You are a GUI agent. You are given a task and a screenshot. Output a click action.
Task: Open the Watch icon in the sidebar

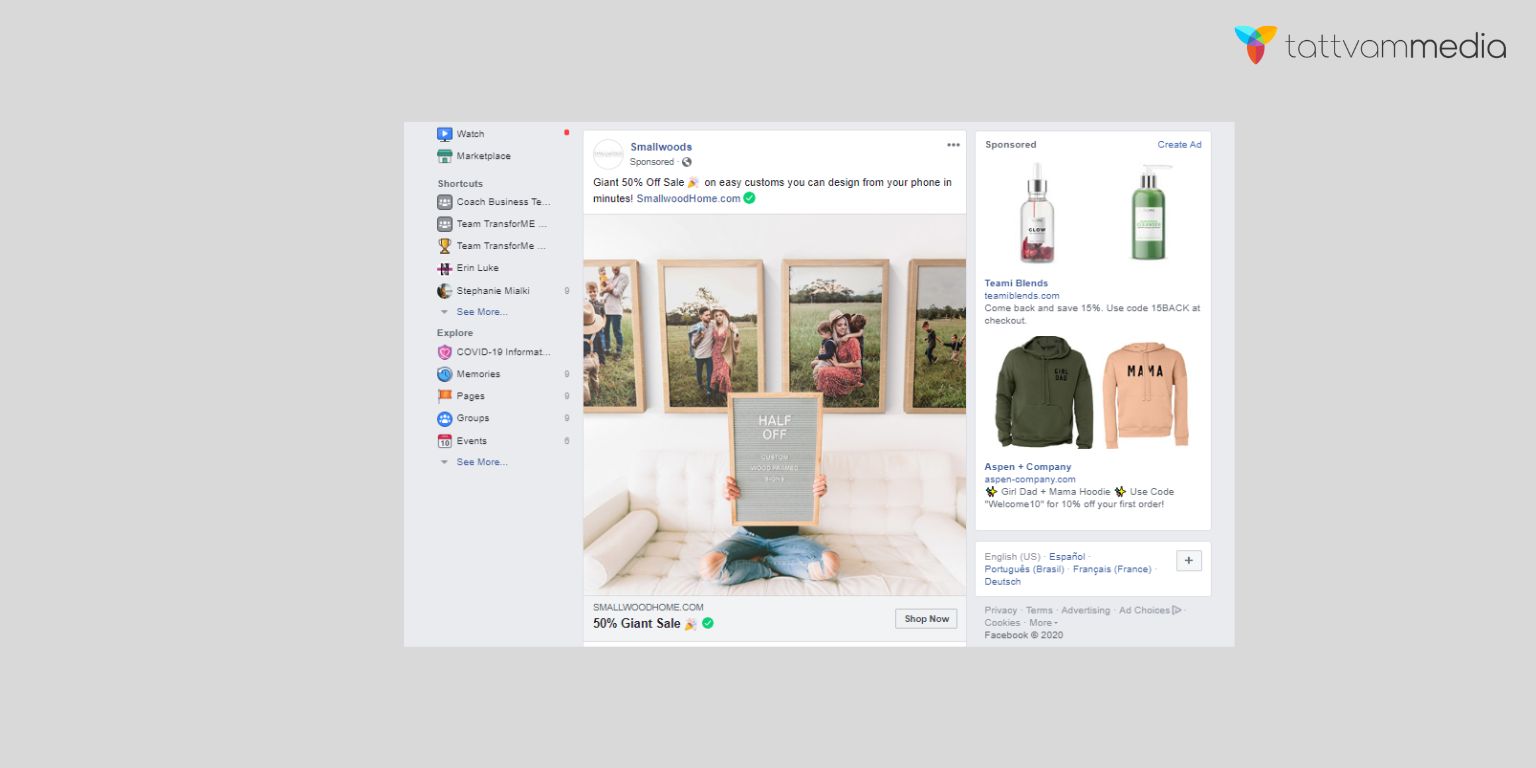tap(445, 134)
